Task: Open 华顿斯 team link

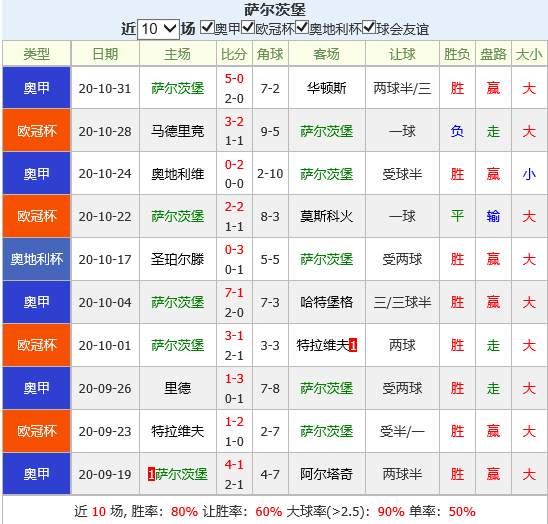Action: [327, 88]
